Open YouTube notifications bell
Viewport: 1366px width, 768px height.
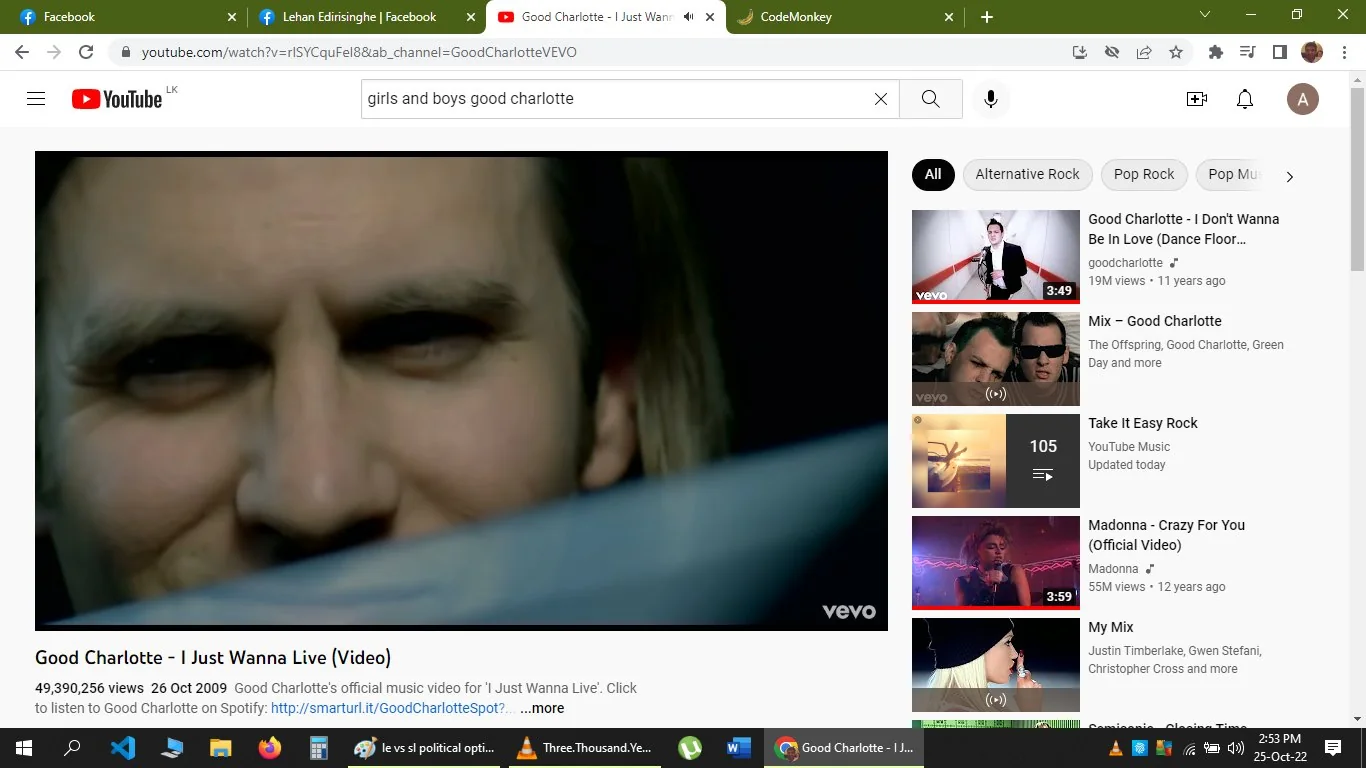pos(1245,99)
